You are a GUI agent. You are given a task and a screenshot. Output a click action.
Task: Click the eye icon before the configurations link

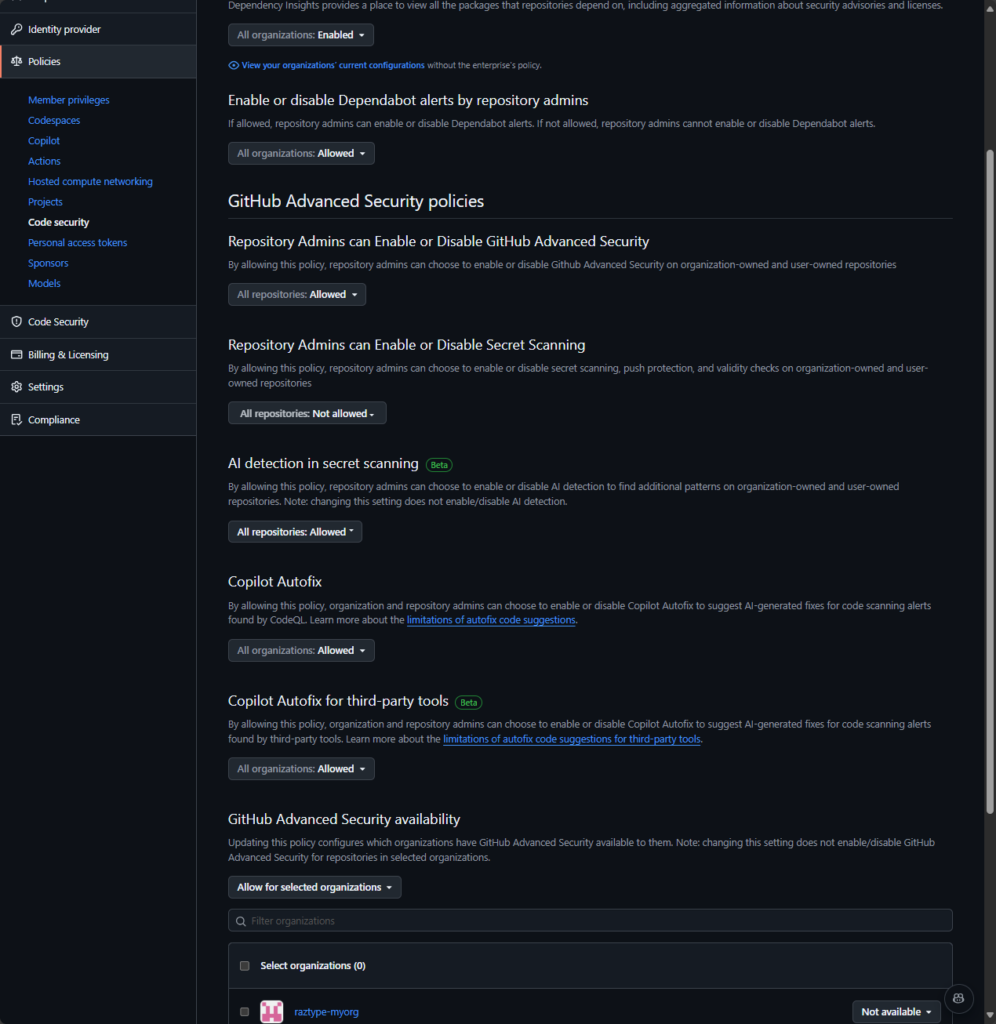[235, 64]
